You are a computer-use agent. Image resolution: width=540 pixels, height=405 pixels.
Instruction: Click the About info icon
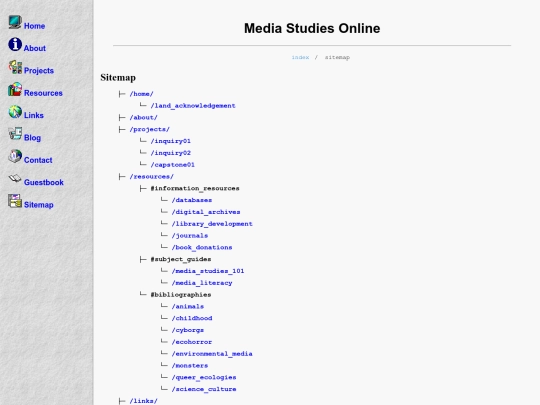(x=15, y=44)
